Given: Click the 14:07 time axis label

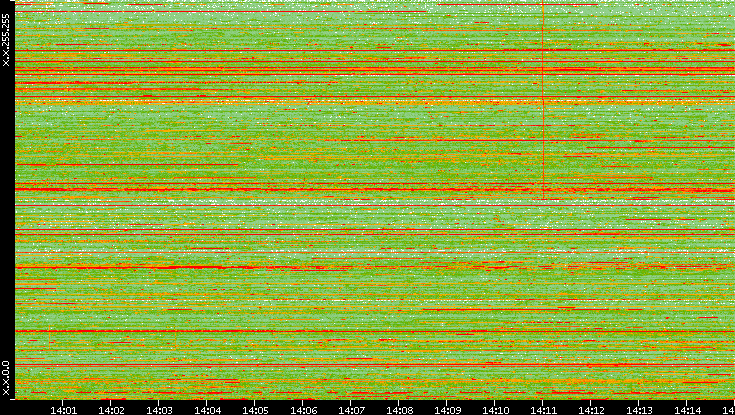Looking at the screenshot, I should coord(351,408).
